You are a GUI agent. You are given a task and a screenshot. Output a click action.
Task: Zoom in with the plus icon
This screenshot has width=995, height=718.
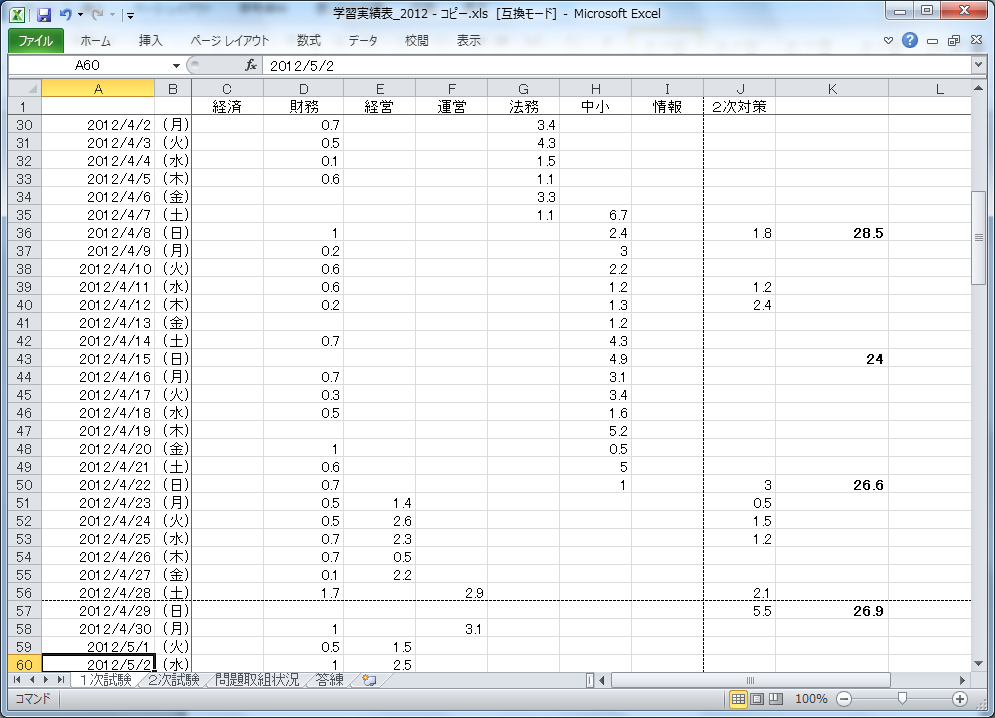[960, 699]
